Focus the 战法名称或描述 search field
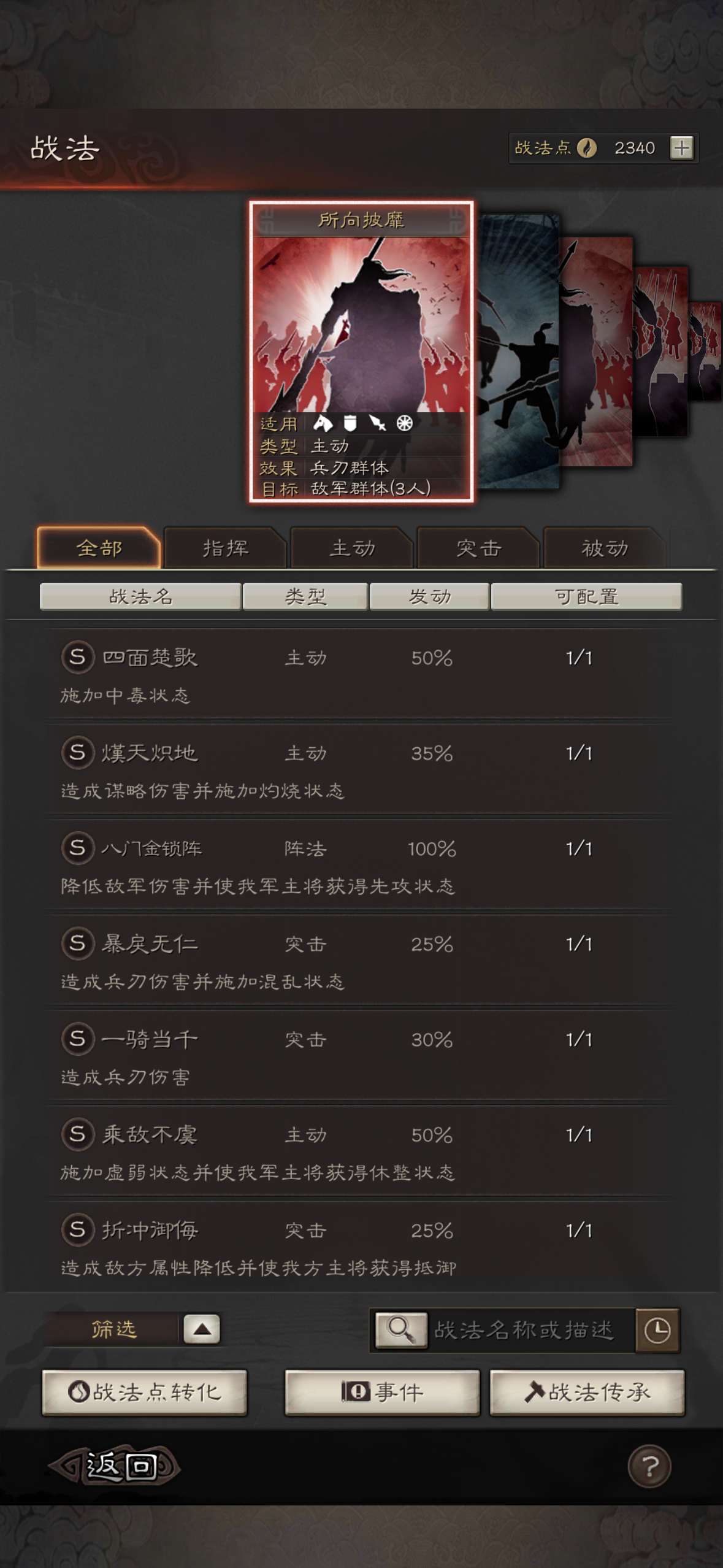Screen dimensions: 723x1568 [531, 1330]
